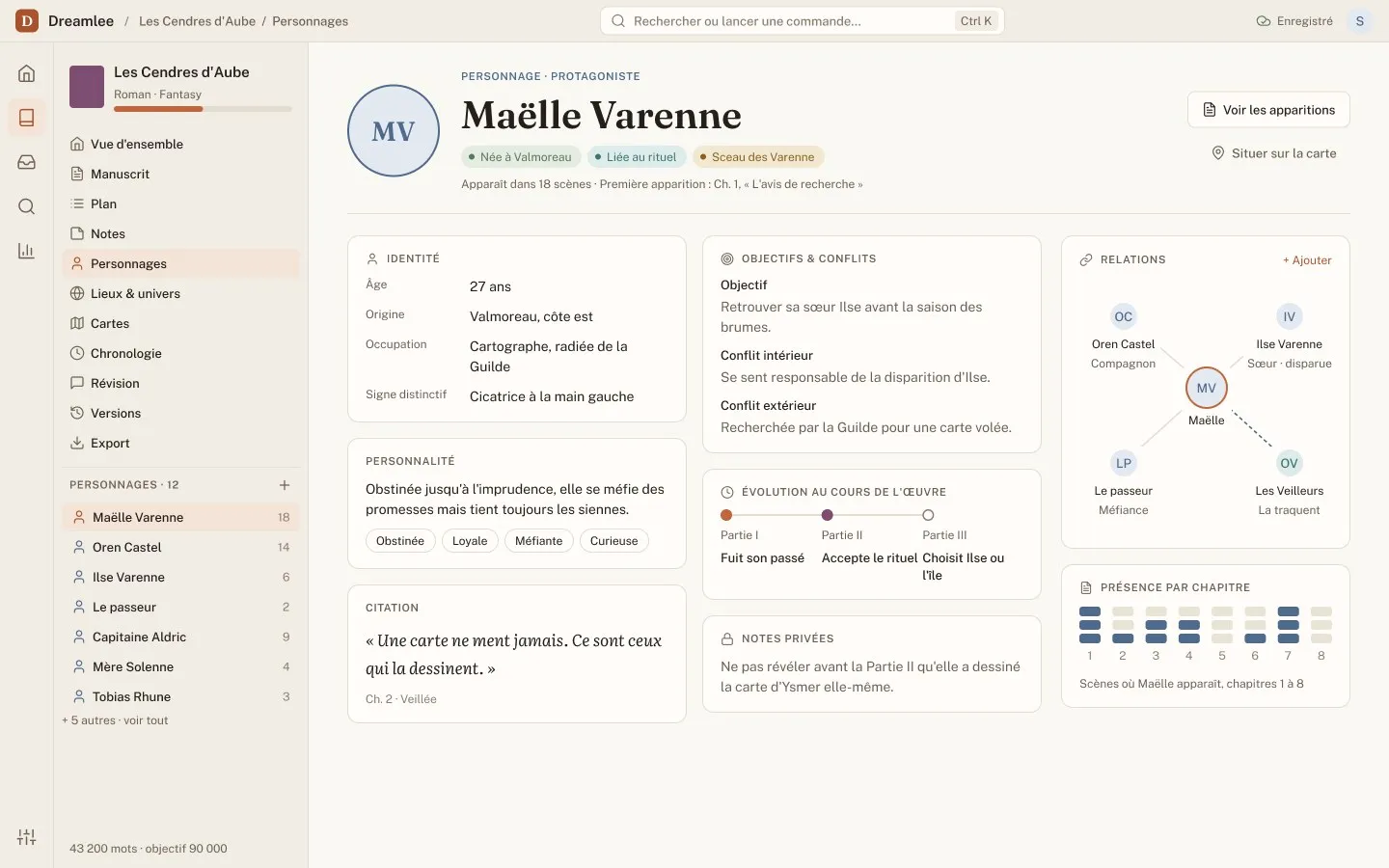This screenshot has height=868, width=1389.
Task: Select Notes in the sidebar
Action: pyautogui.click(x=181, y=233)
